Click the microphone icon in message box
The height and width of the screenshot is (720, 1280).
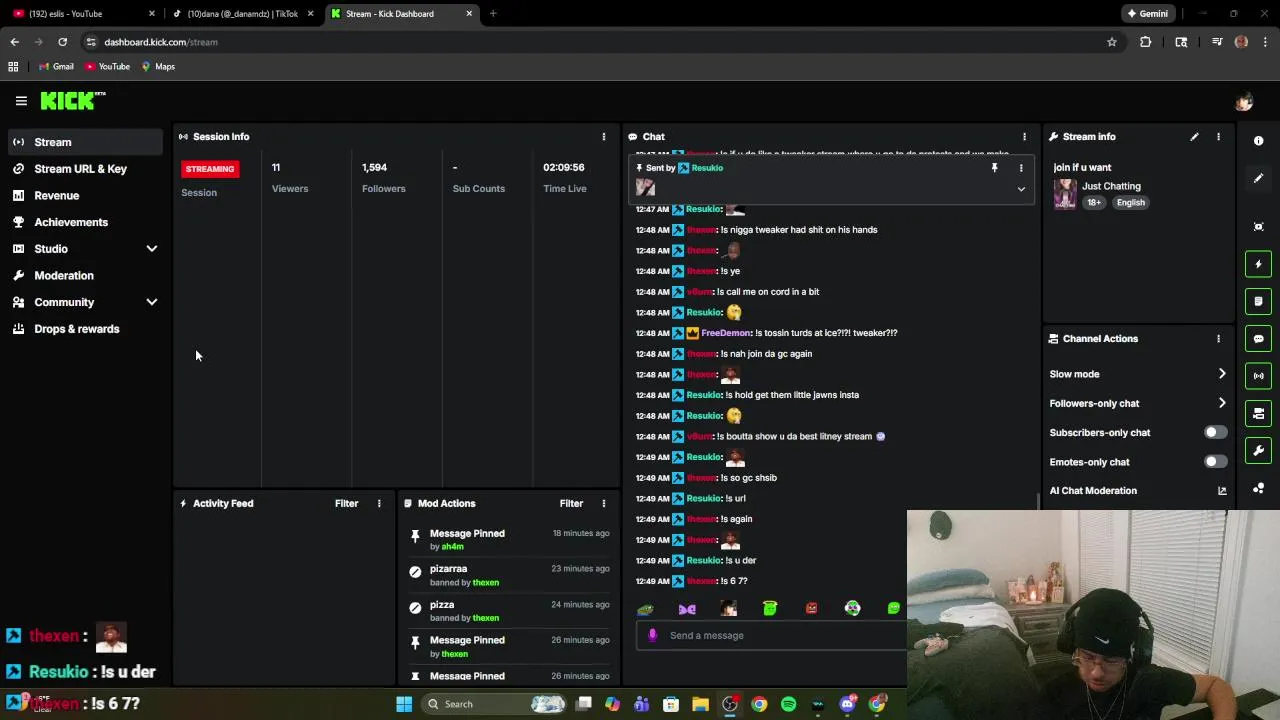point(652,635)
